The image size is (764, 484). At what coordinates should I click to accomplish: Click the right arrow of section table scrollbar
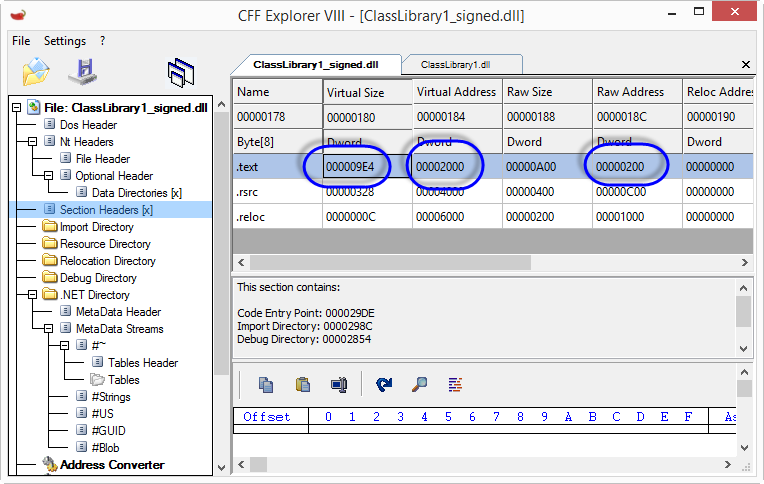[745, 262]
